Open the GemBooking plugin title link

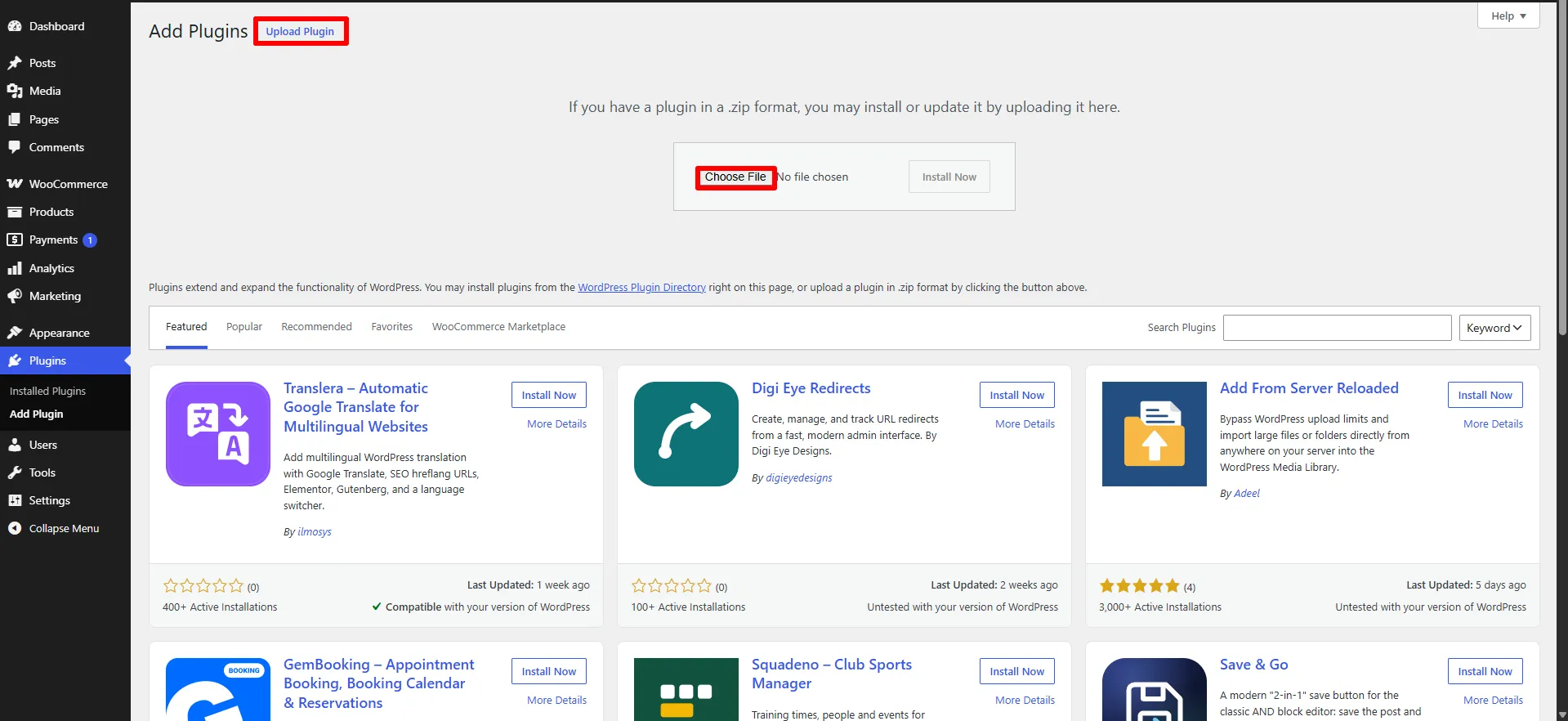(x=378, y=683)
